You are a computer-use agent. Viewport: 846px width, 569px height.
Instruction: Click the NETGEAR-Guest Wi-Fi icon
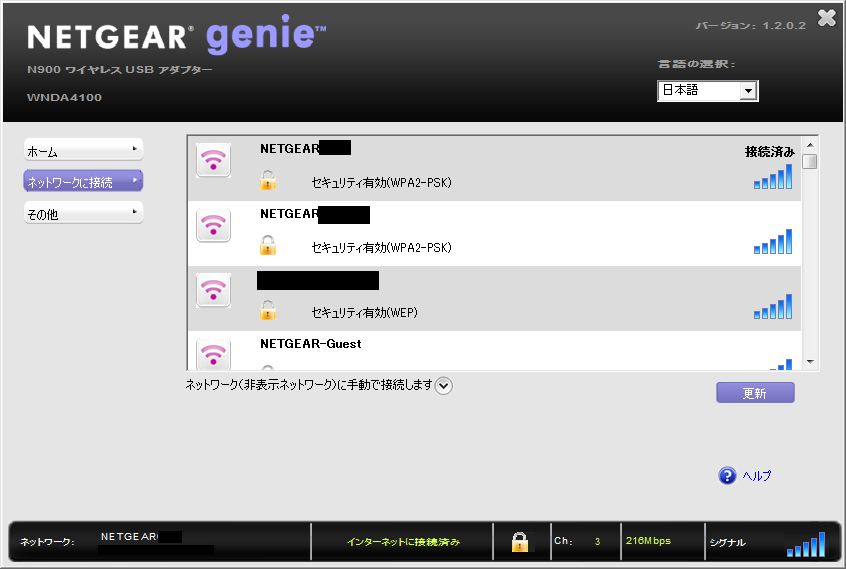[x=213, y=354]
